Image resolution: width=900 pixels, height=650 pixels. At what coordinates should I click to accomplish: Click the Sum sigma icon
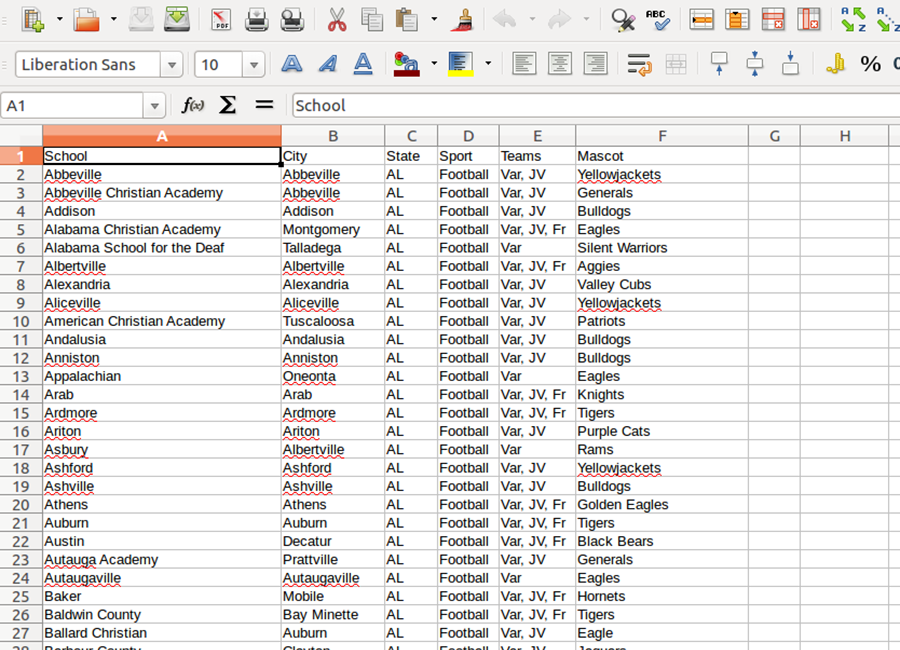pos(228,105)
